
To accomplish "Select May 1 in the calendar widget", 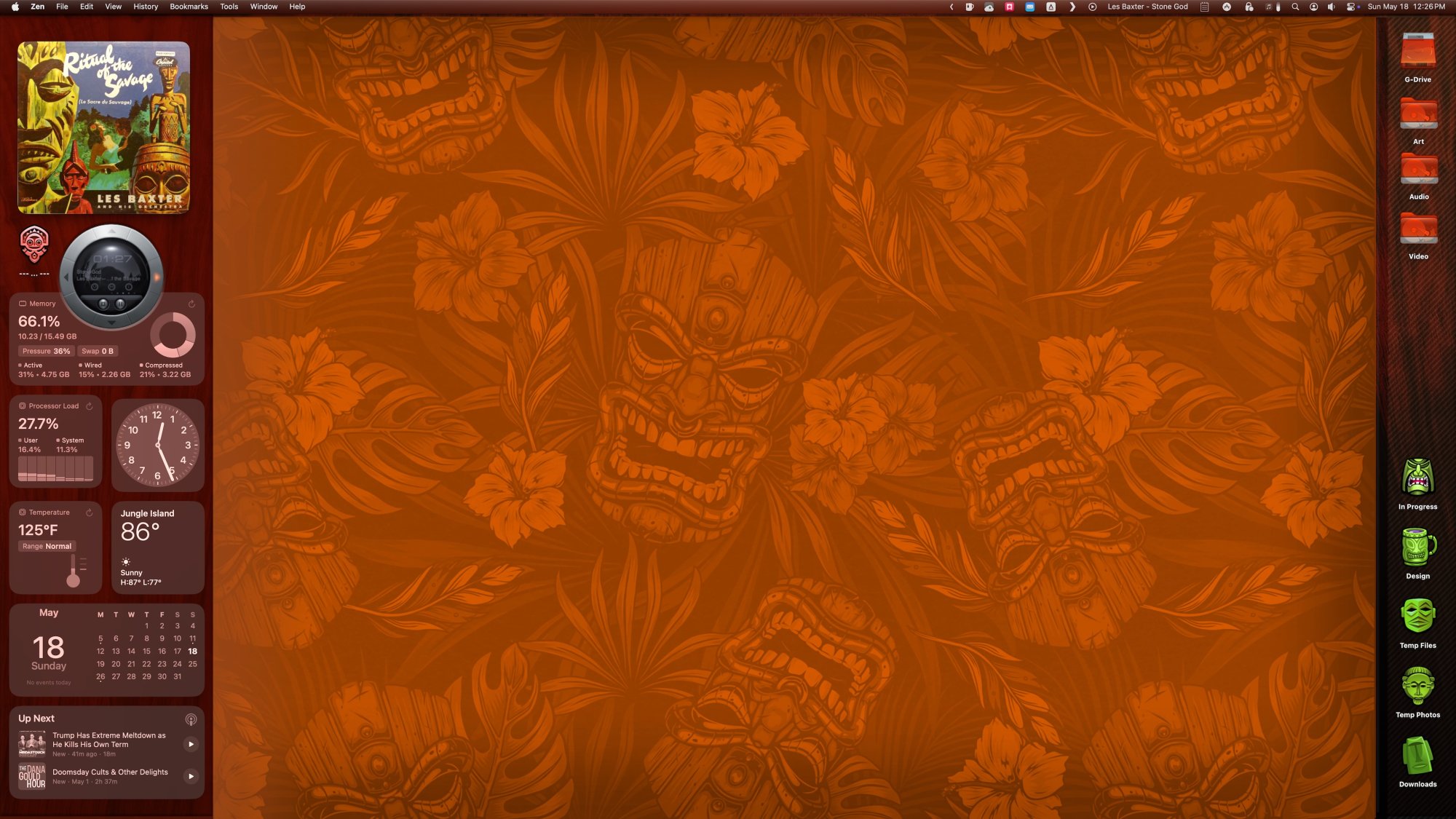I will tap(146, 626).
